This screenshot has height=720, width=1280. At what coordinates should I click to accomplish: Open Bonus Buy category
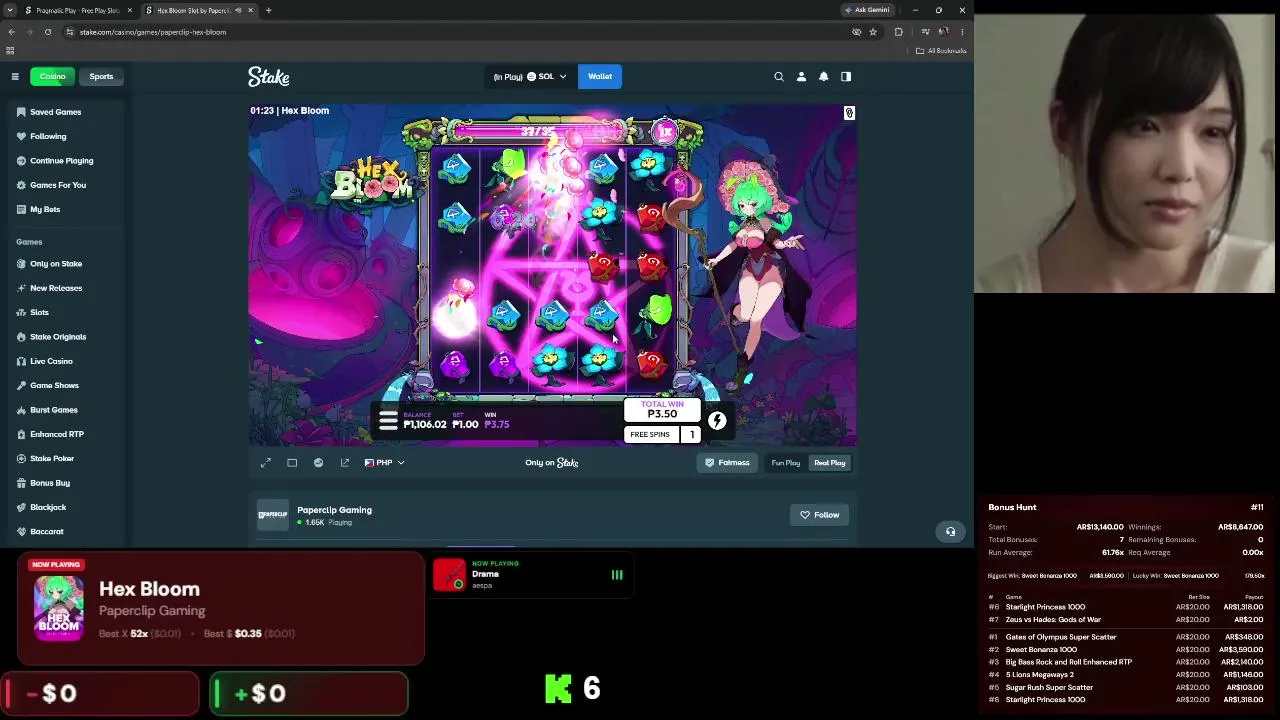pyautogui.click(x=50, y=483)
